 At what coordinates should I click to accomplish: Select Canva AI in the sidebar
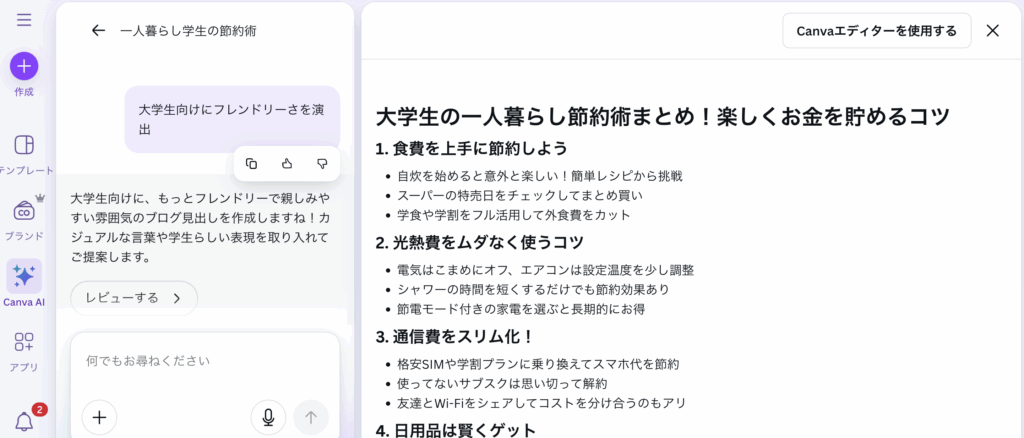pyautogui.click(x=24, y=277)
